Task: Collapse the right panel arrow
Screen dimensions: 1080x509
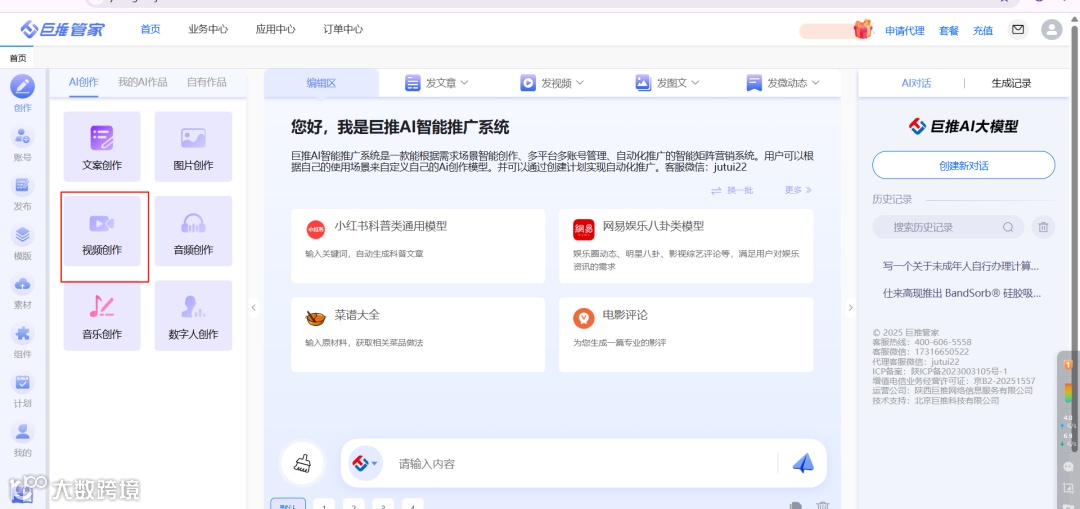Action: 850,307
